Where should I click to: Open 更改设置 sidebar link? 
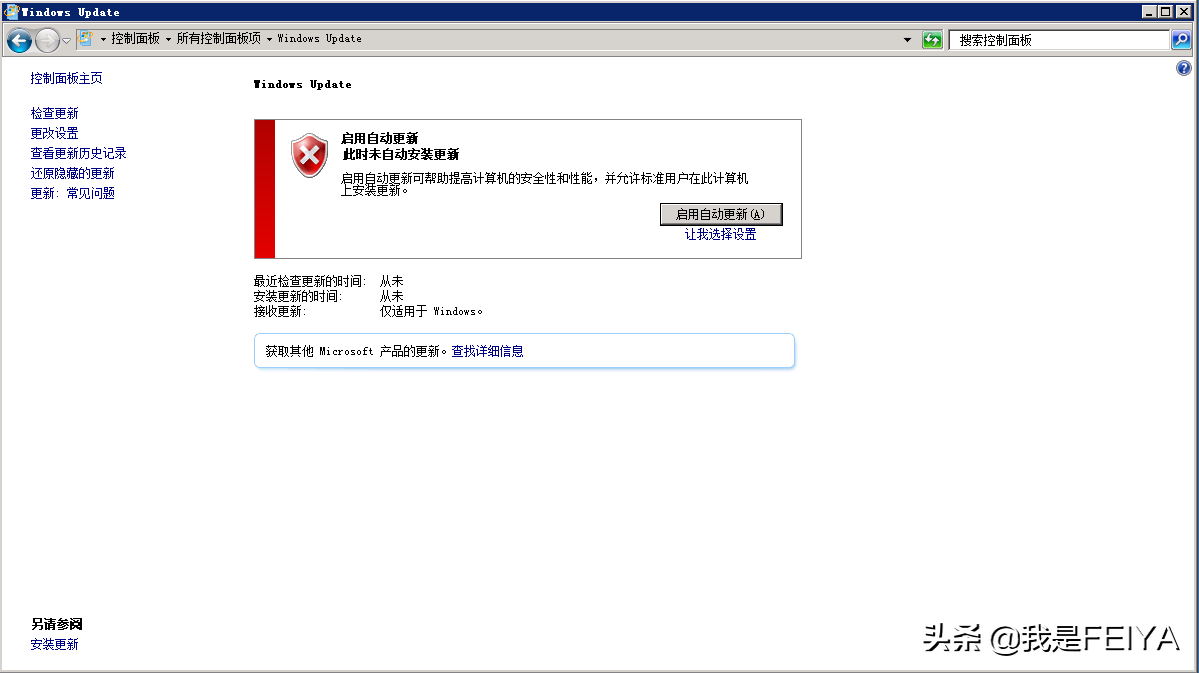point(54,133)
